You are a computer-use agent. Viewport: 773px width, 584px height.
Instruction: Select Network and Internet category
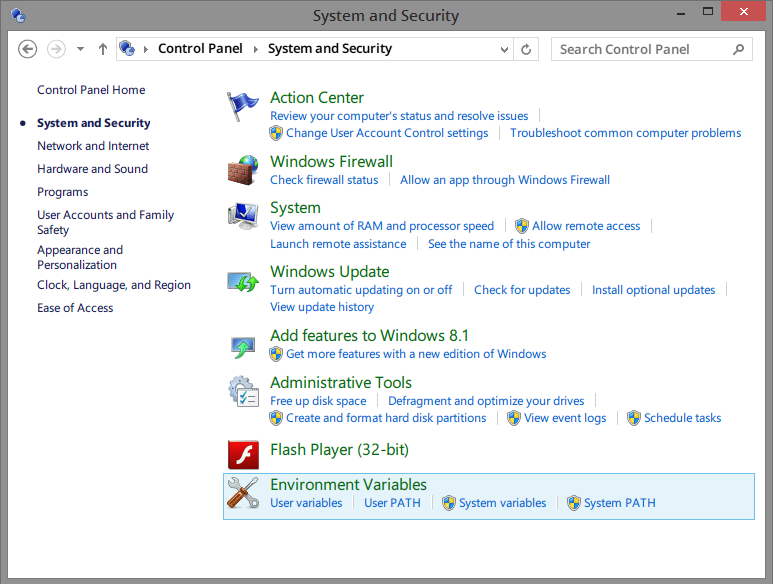[x=93, y=146]
